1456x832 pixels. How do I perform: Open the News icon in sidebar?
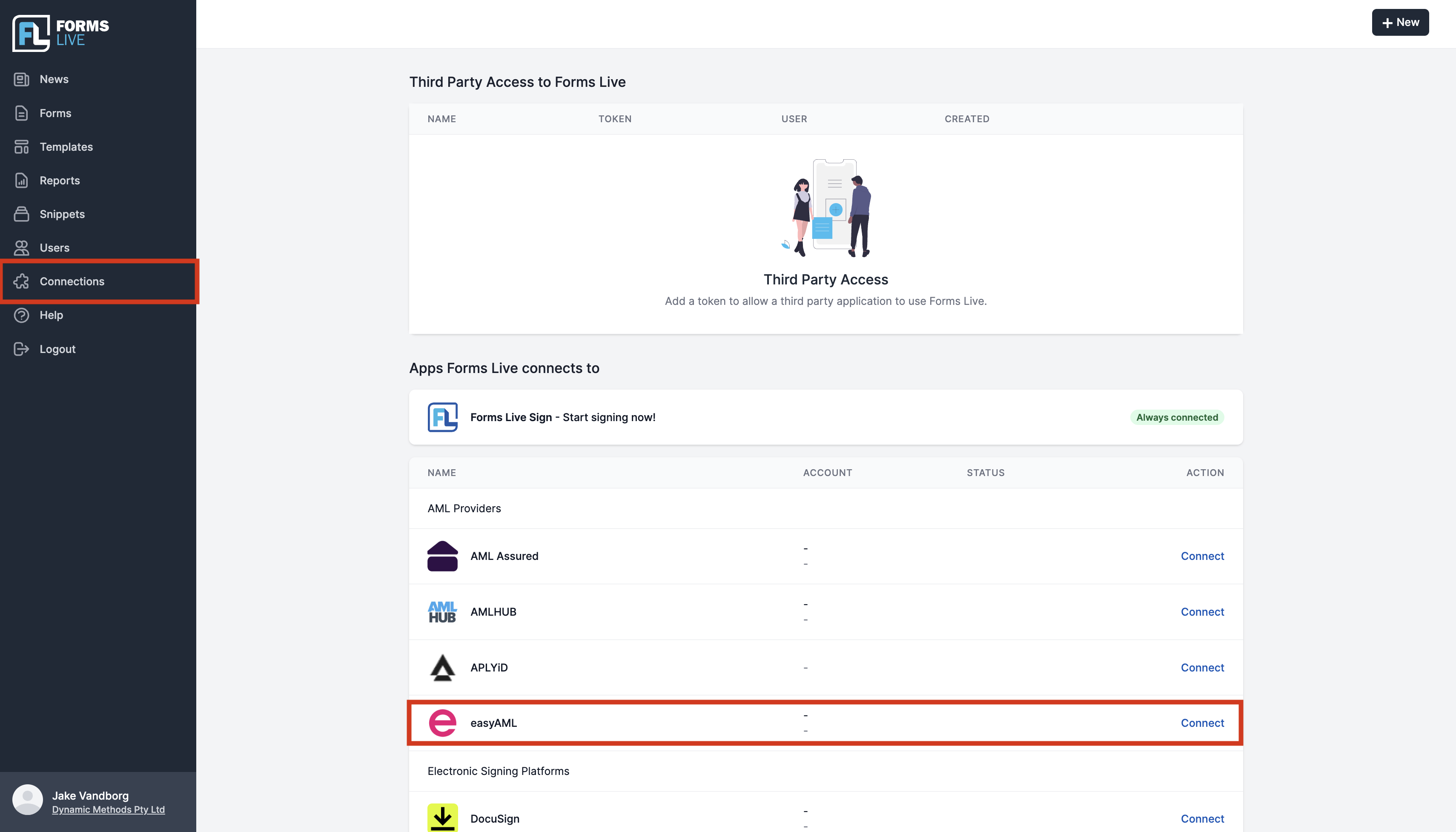(21, 80)
